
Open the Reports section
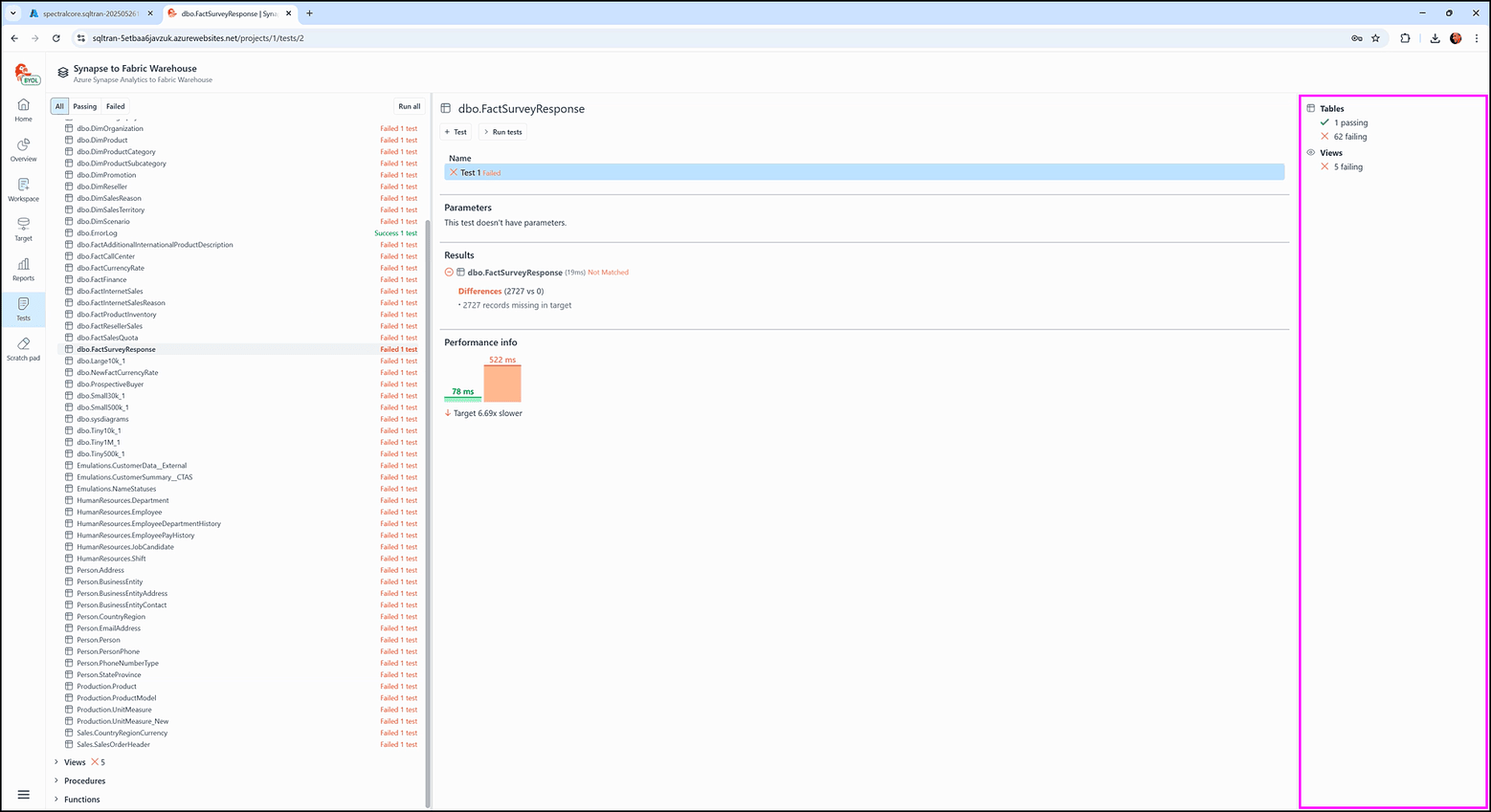point(23,270)
